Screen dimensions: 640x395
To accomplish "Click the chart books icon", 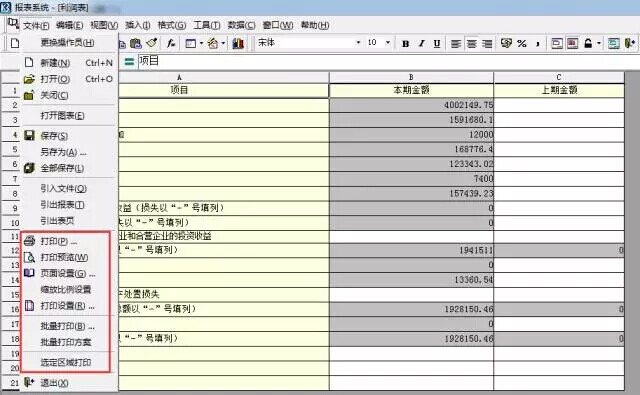I will [238, 43].
